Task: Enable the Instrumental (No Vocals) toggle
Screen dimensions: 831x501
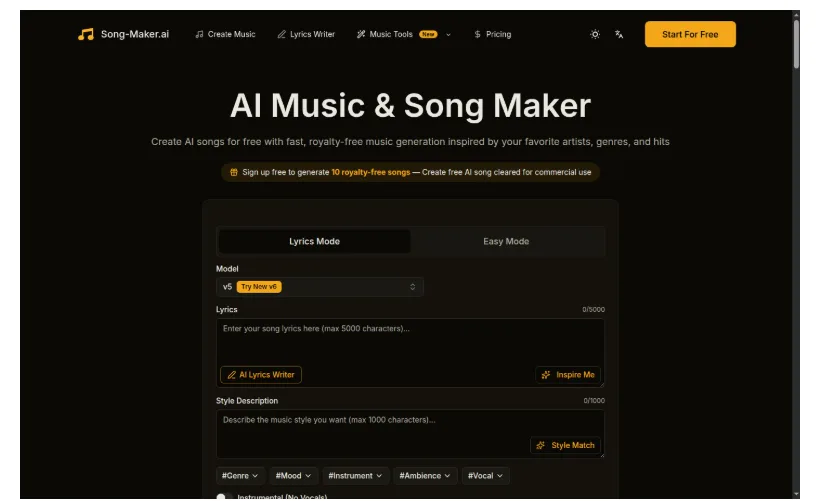Action: click(x=224, y=496)
